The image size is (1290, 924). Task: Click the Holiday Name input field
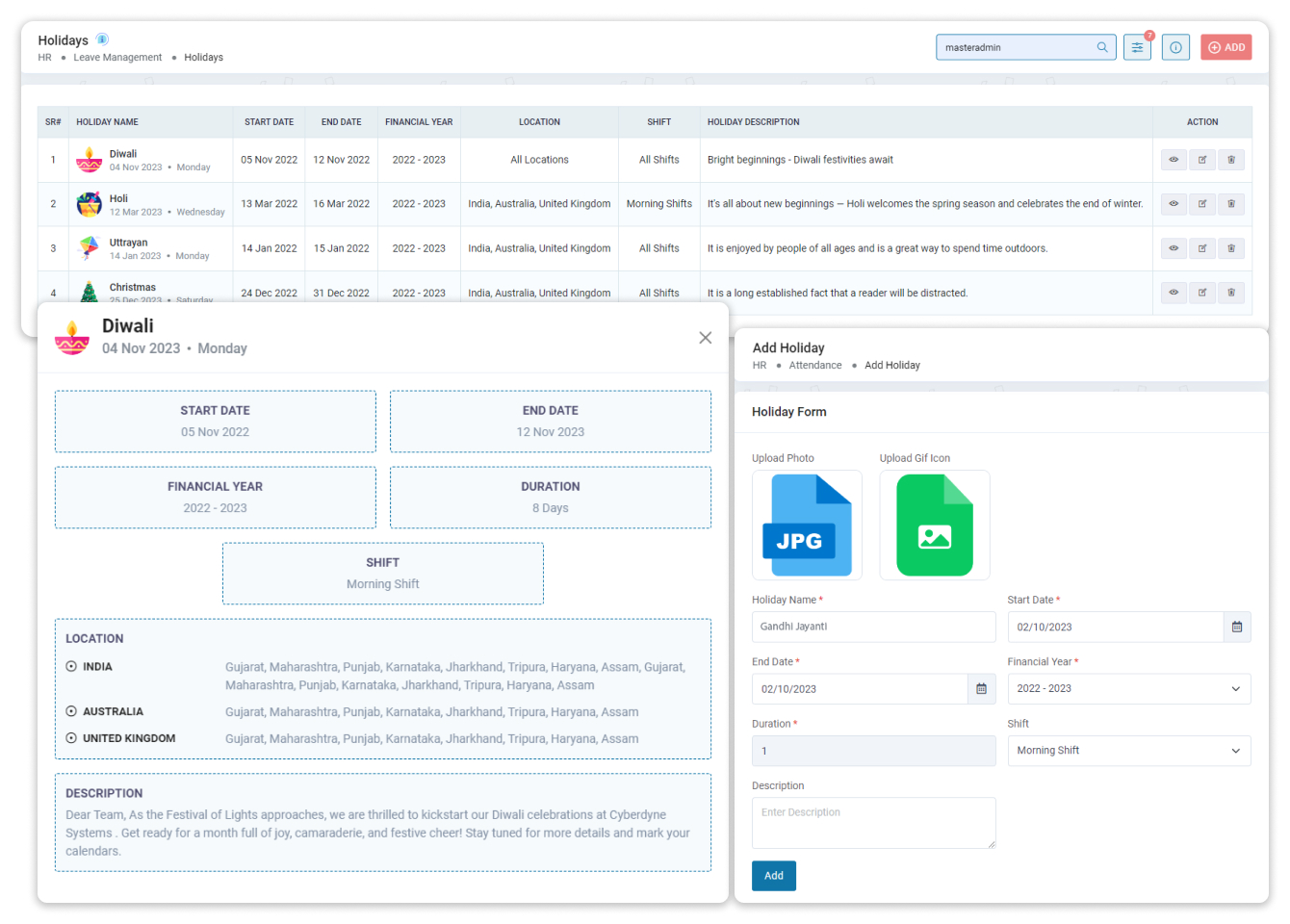pos(873,627)
